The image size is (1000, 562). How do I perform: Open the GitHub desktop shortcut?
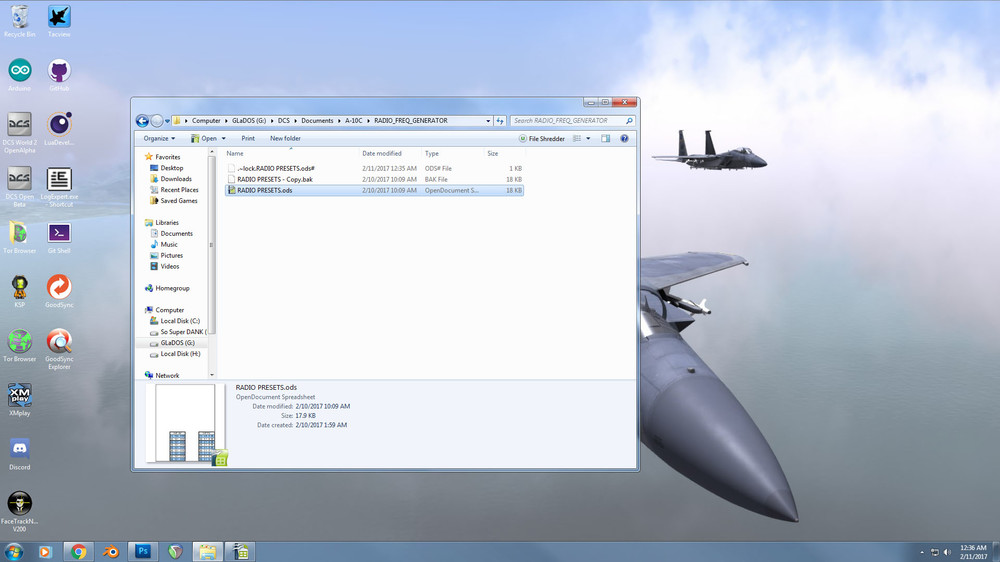click(x=59, y=75)
